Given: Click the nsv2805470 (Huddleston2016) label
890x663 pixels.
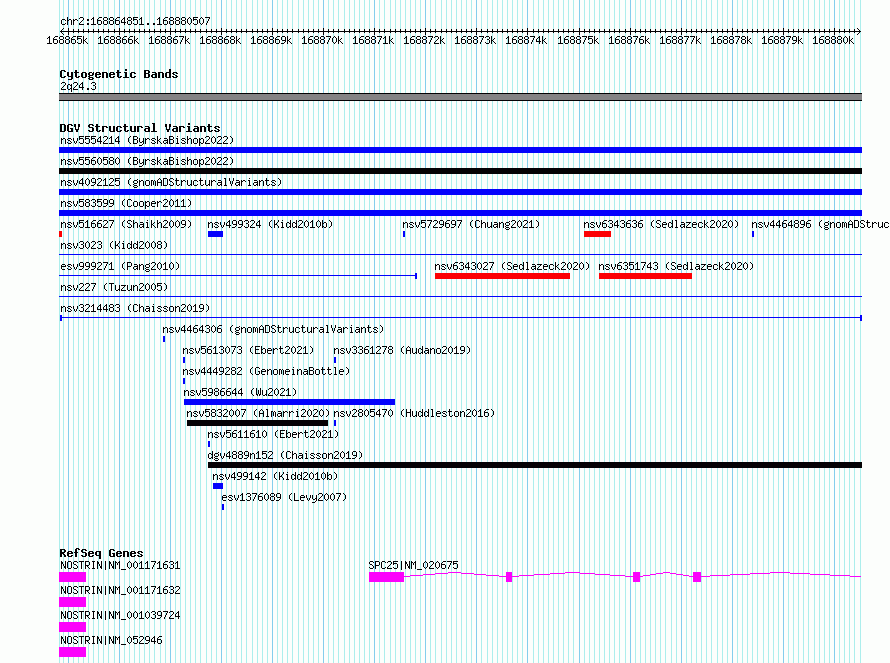Looking at the screenshot, I should click(x=414, y=413).
